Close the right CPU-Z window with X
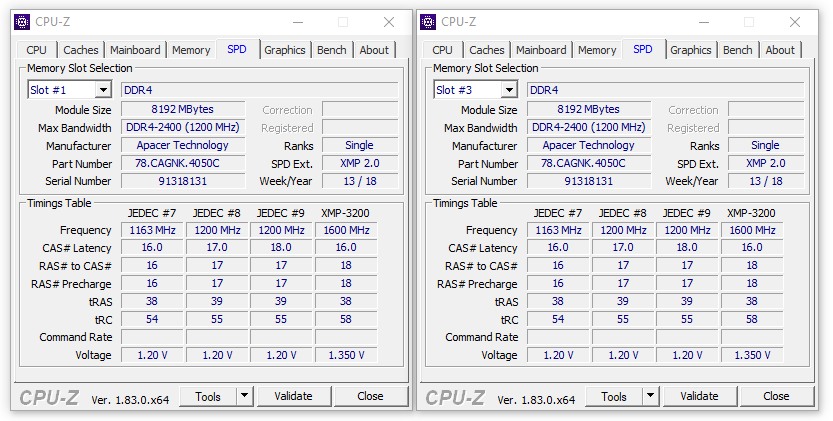This screenshot has height=421, width=833. (x=795, y=22)
